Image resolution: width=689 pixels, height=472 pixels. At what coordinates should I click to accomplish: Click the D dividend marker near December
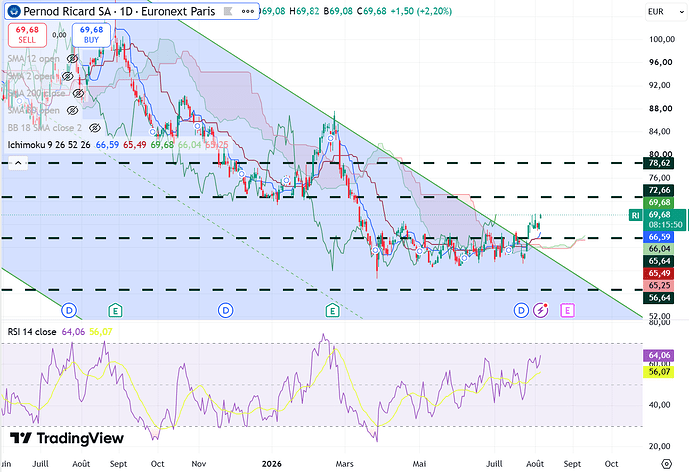tap(225, 310)
